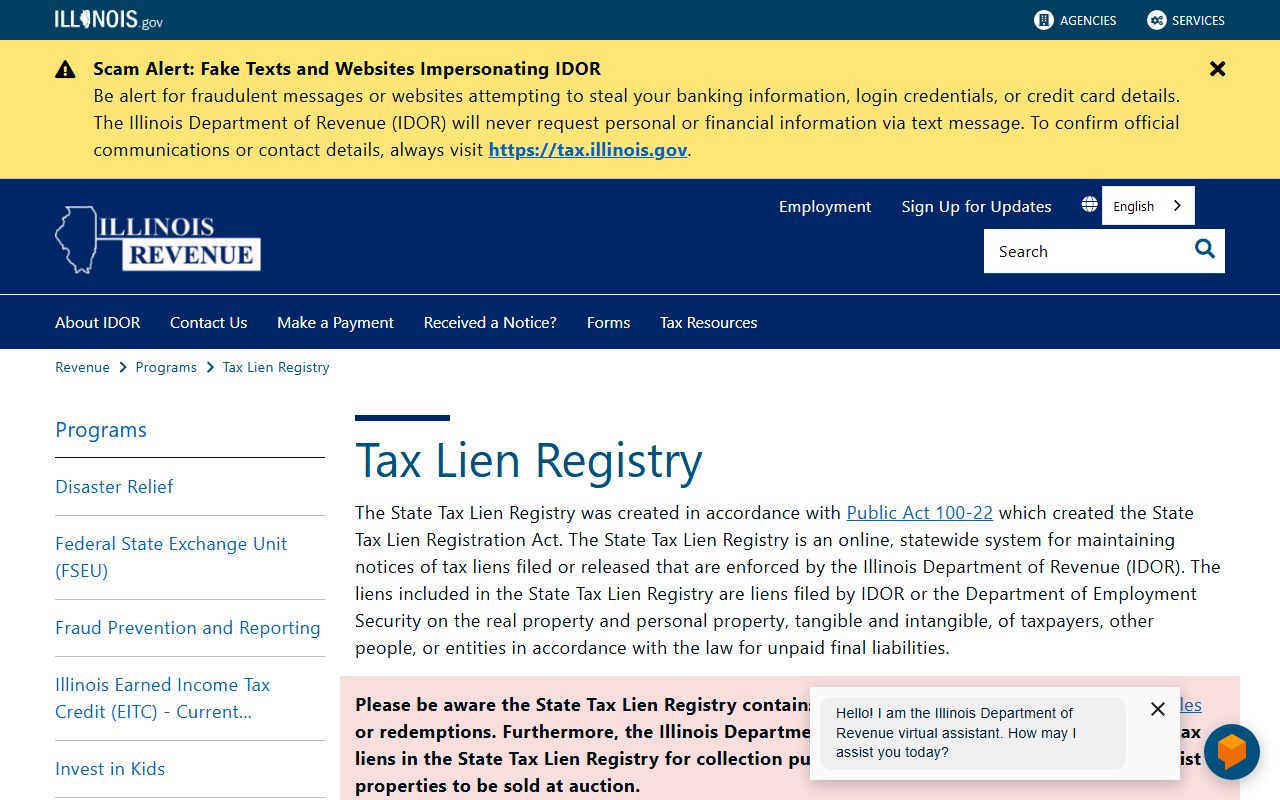The width and height of the screenshot is (1280, 800).
Task: Click the search magnifier icon
Action: point(1205,250)
